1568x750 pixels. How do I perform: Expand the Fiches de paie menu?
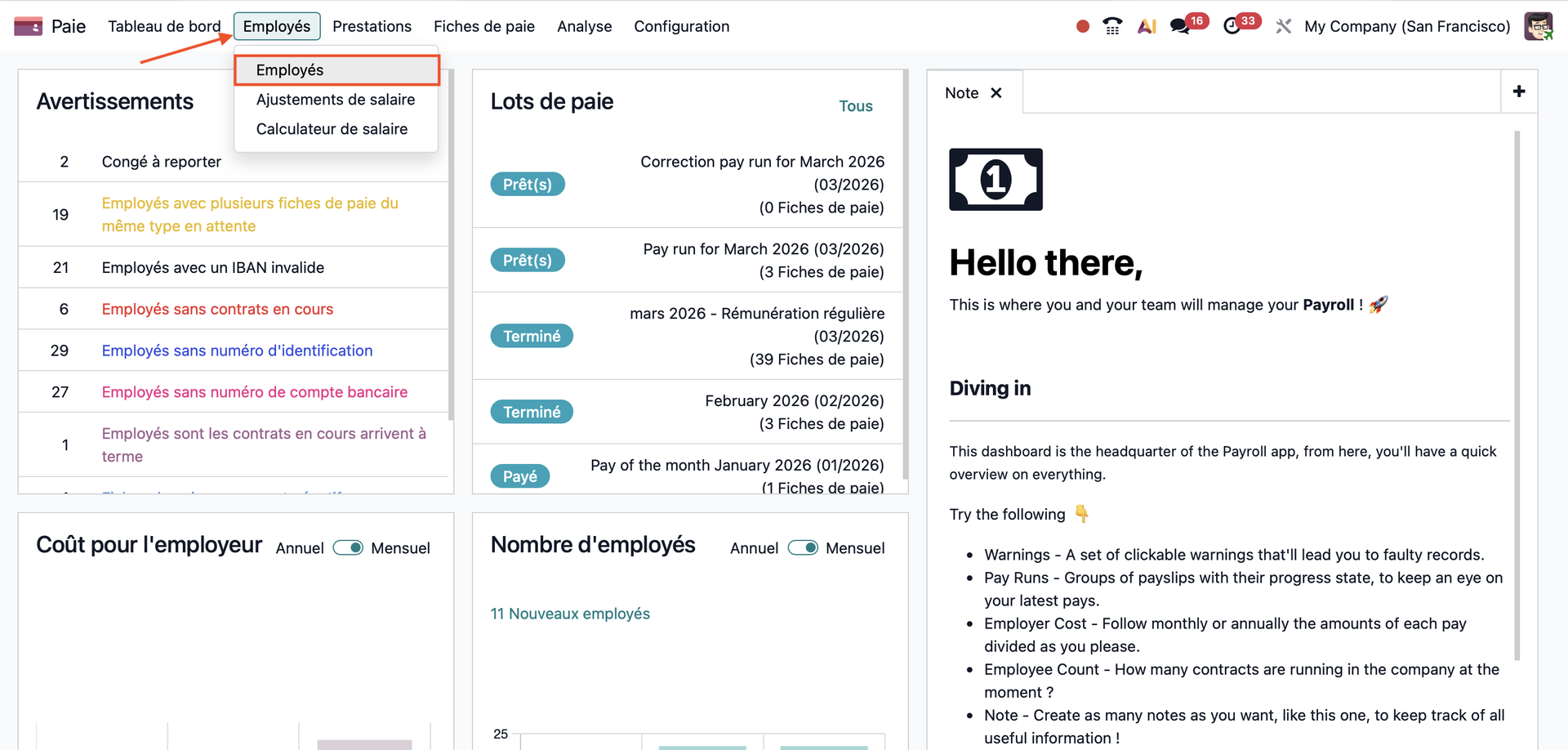click(483, 26)
